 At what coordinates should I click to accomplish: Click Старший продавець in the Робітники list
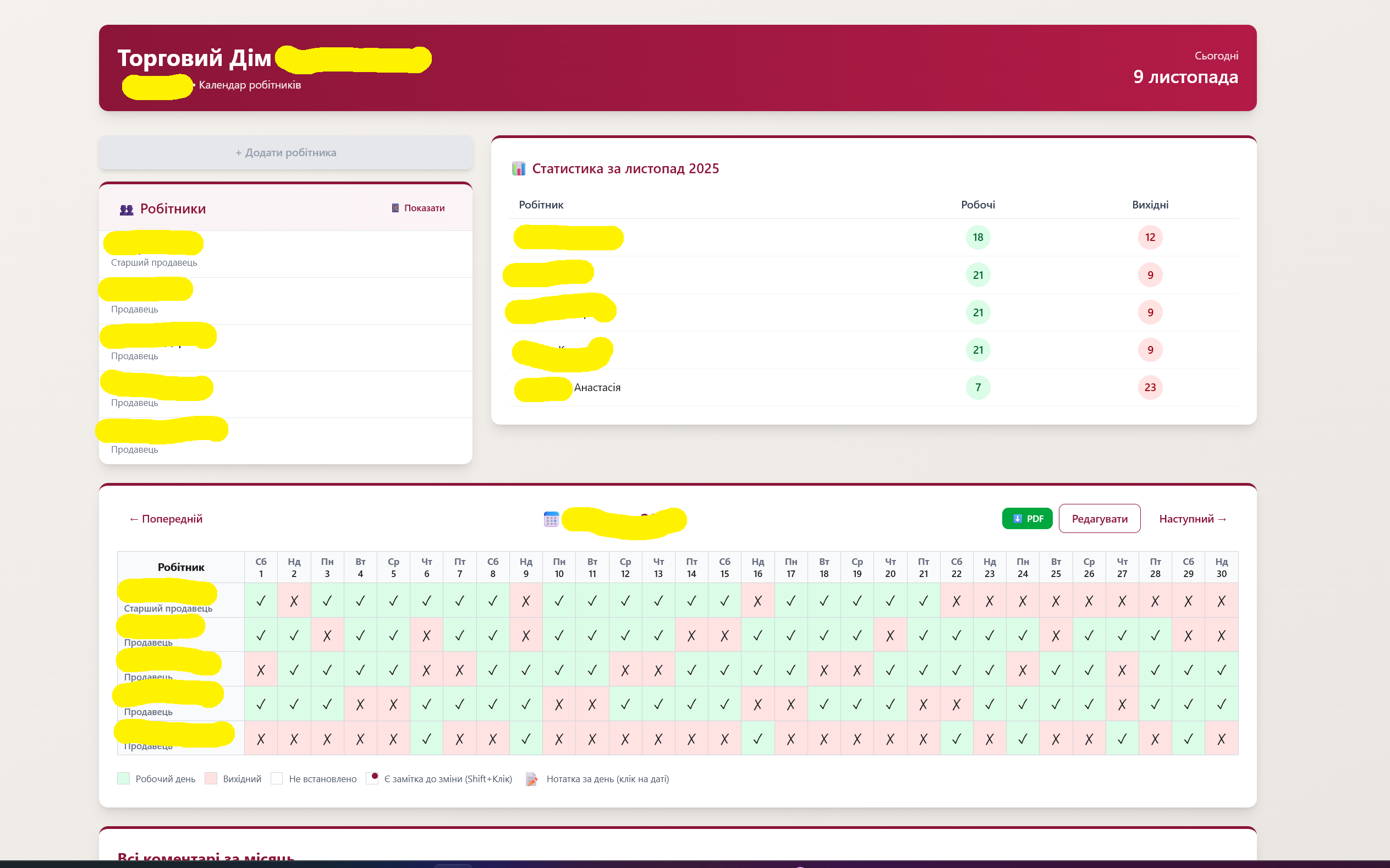pyautogui.click(x=154, y=263)
